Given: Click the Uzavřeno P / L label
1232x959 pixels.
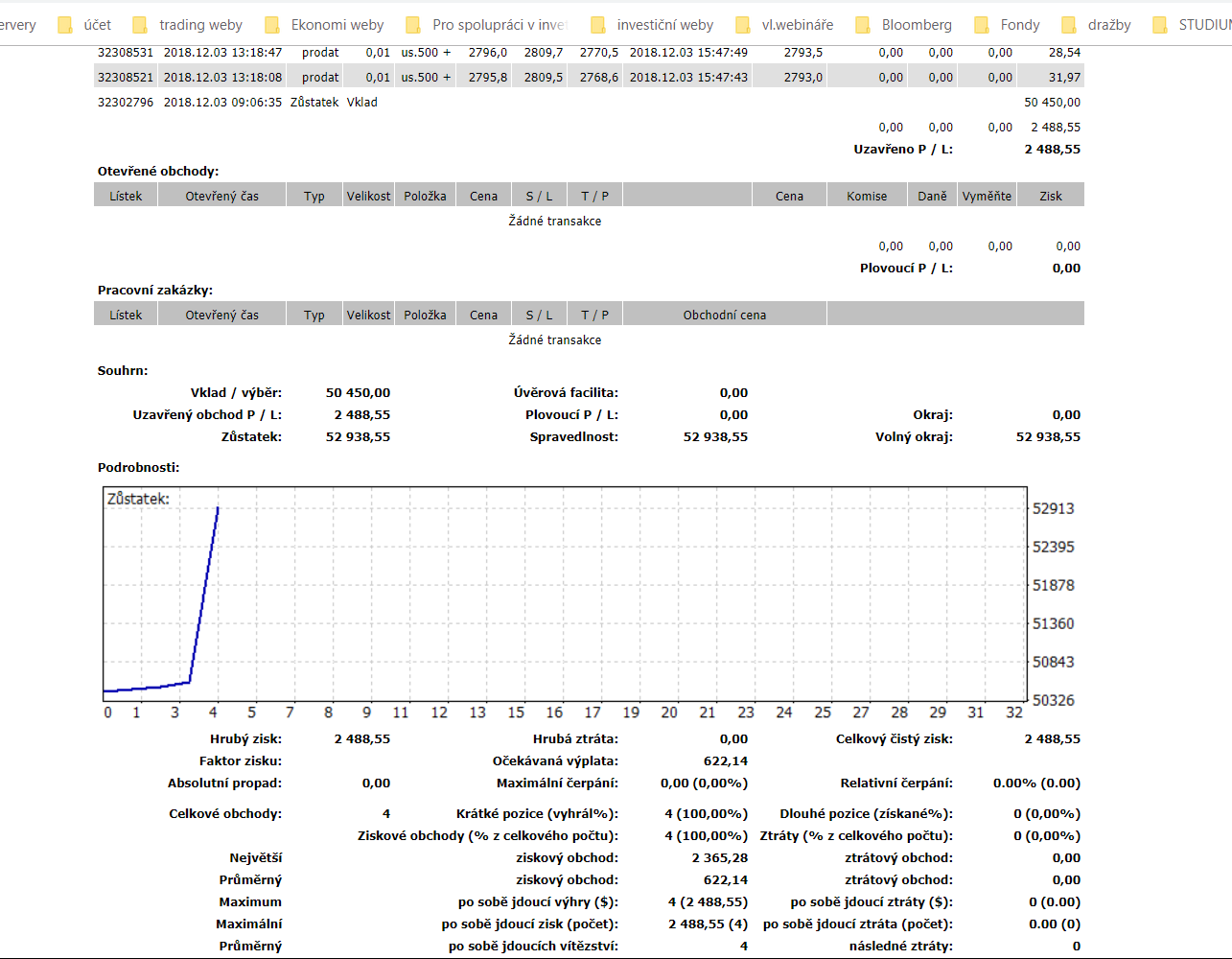Looking at the screenshot, I should (903, 150).
